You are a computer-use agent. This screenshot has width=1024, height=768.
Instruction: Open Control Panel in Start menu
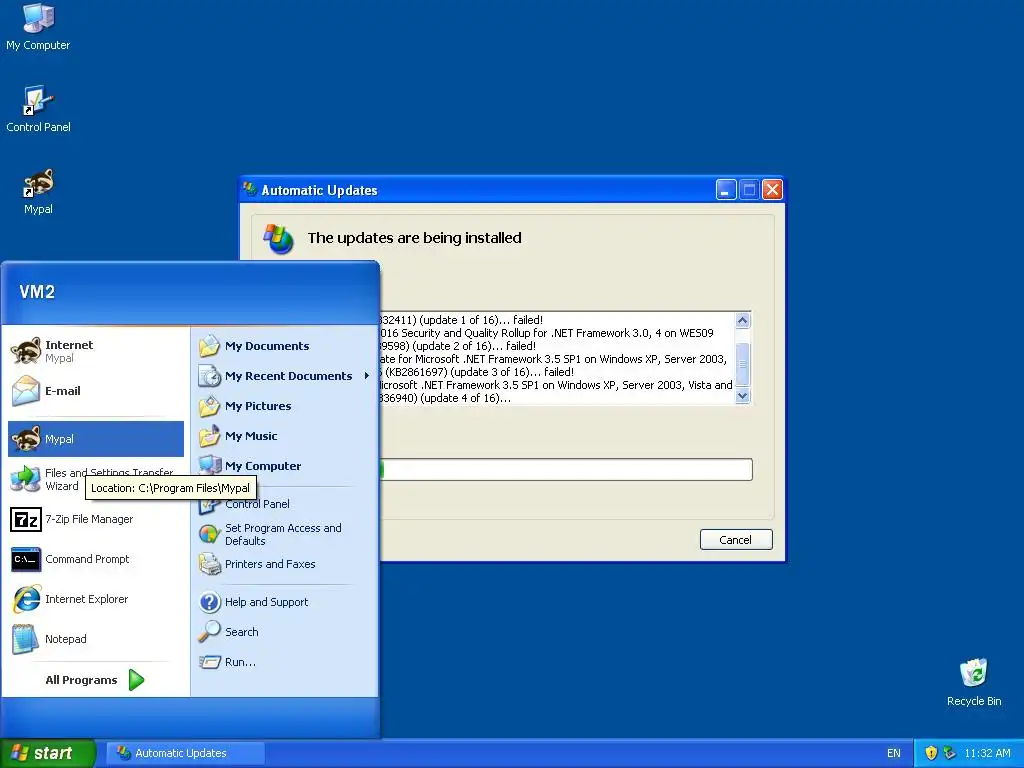284,504
